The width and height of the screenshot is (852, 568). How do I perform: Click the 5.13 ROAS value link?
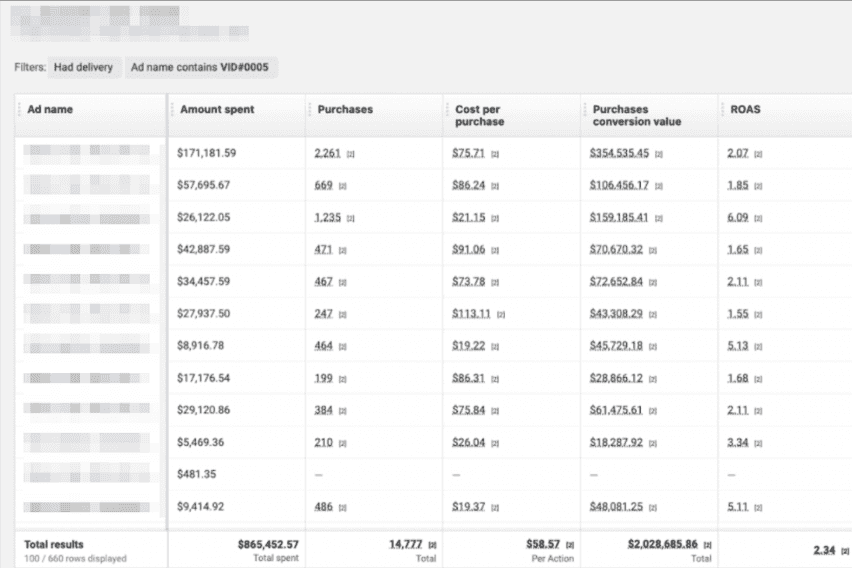coord(738,346)
